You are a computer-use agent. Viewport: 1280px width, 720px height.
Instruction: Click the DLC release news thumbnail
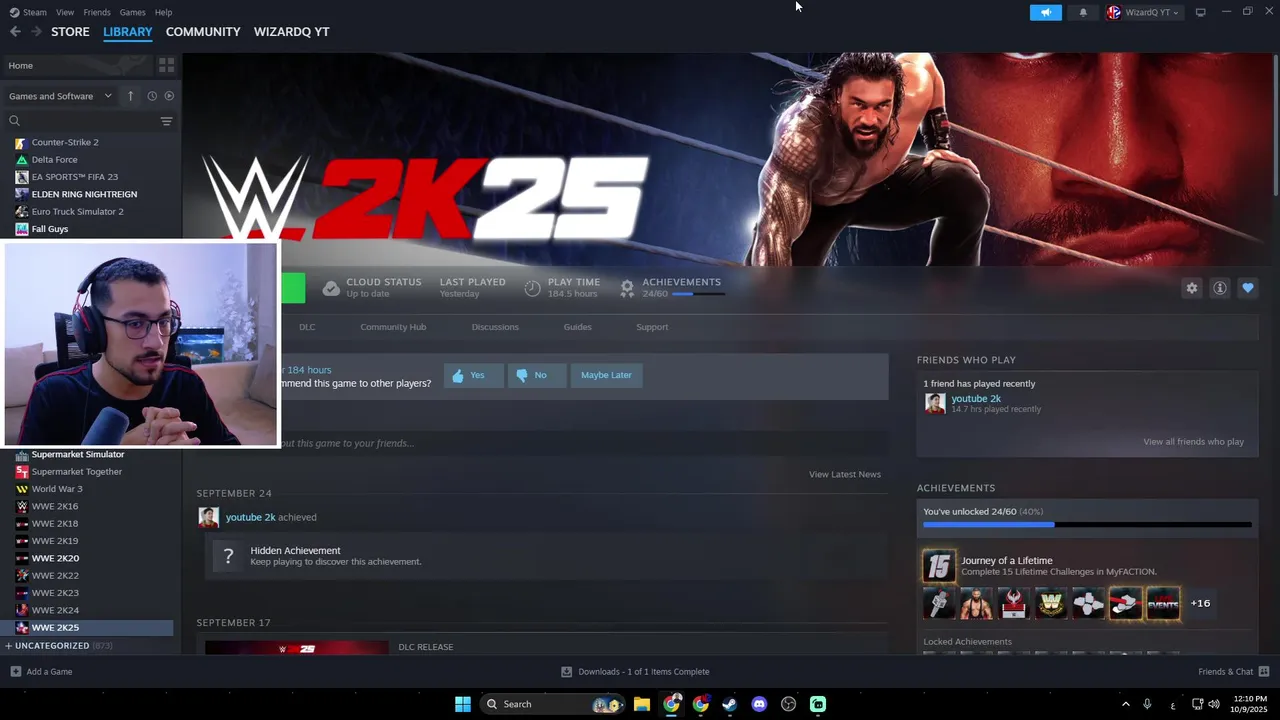[297, 648]
